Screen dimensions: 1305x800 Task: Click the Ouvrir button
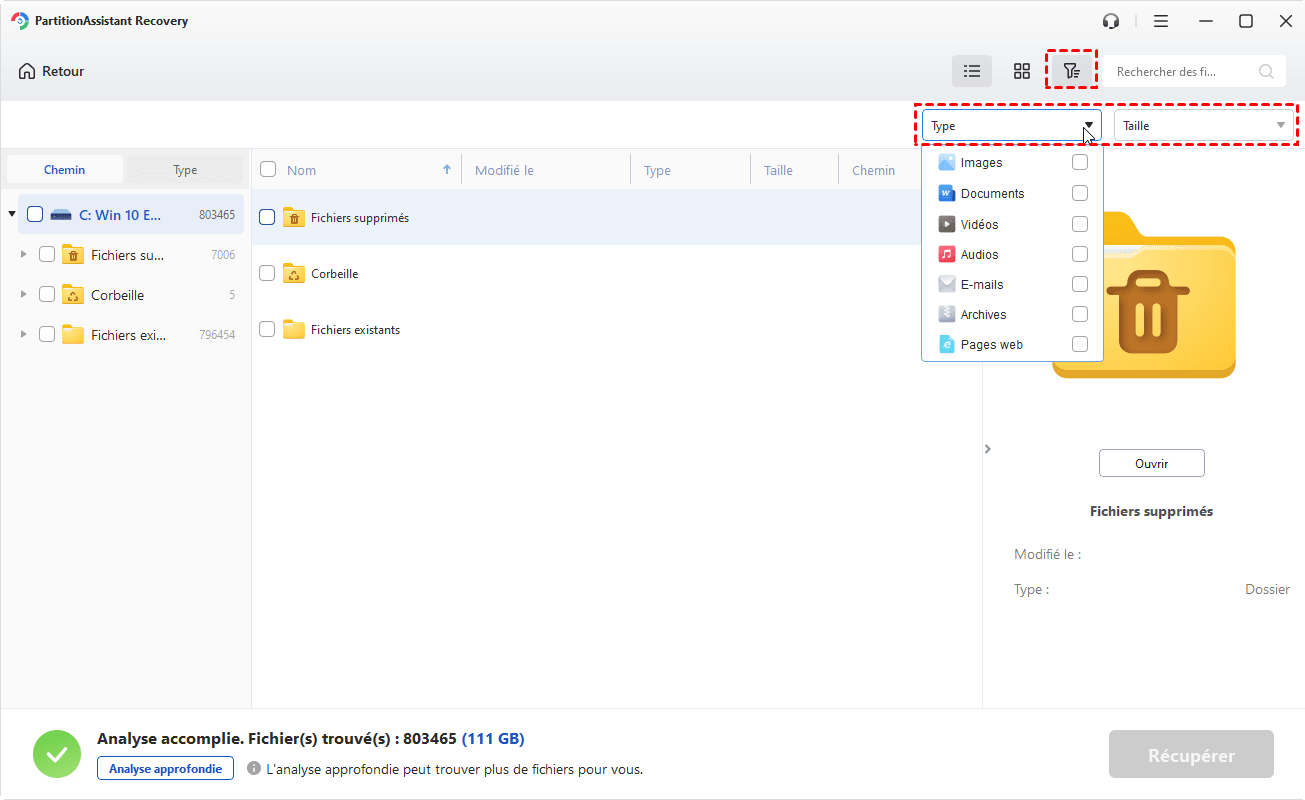point(1152,463)
